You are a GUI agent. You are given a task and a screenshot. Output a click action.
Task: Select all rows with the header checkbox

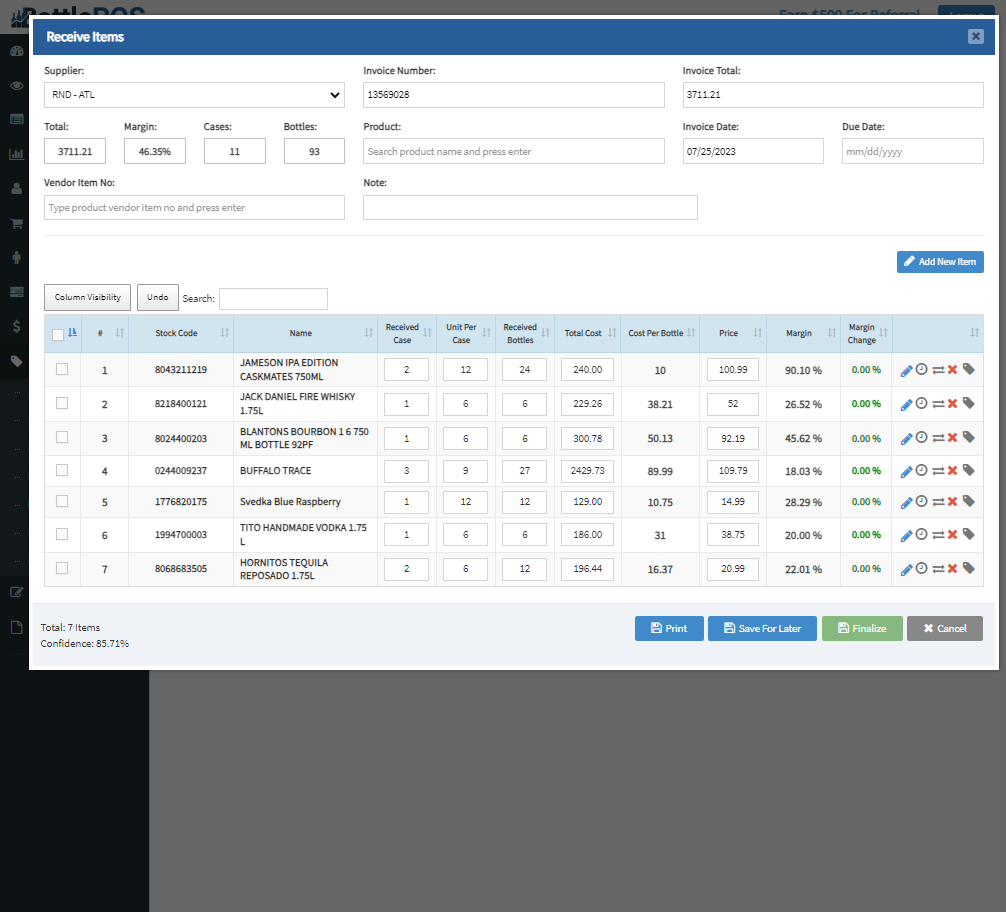(x=57, y=334)
